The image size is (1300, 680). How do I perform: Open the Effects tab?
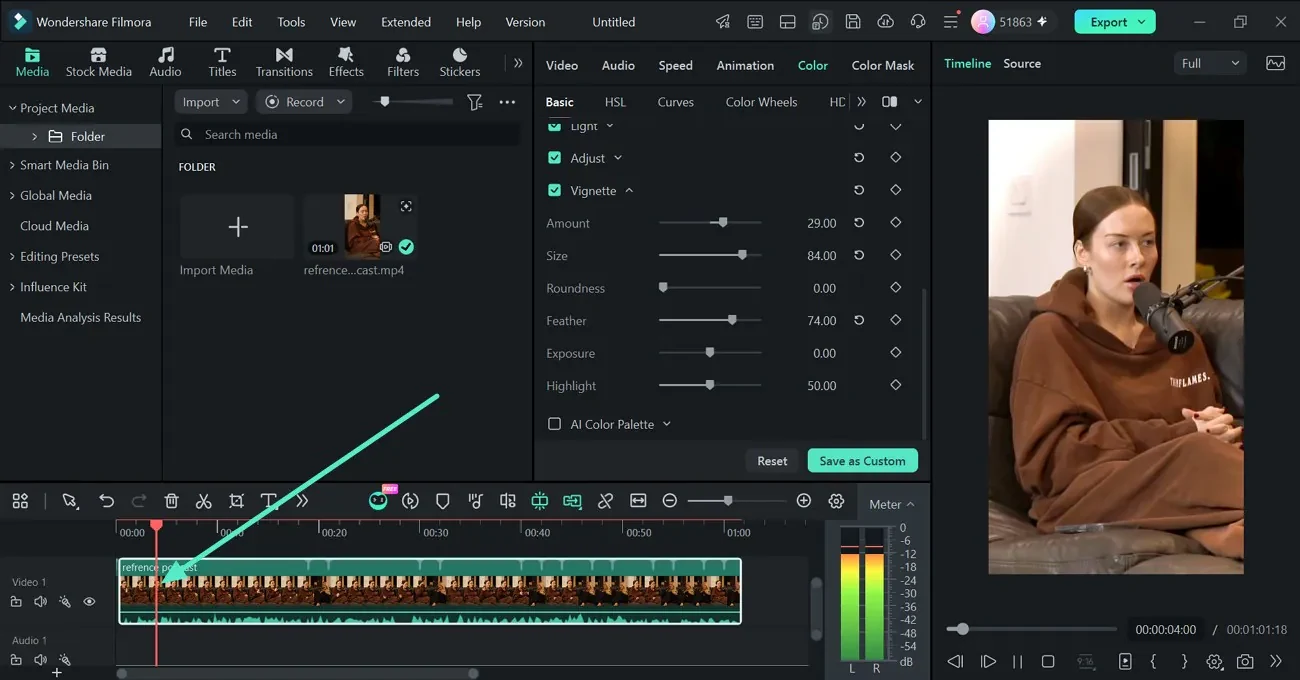(346, 62)
